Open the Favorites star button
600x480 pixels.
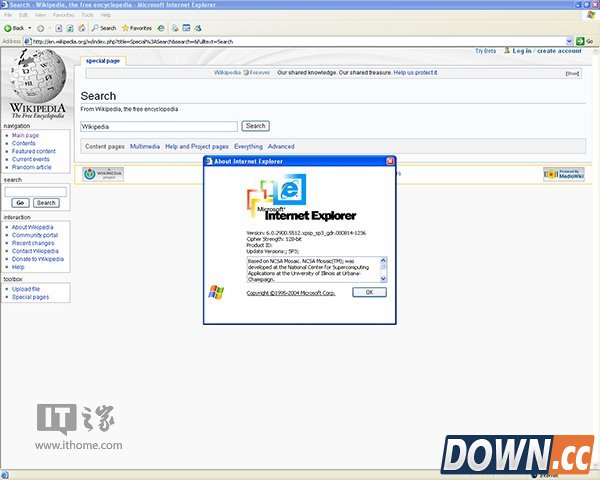click(x=137, y=28)
